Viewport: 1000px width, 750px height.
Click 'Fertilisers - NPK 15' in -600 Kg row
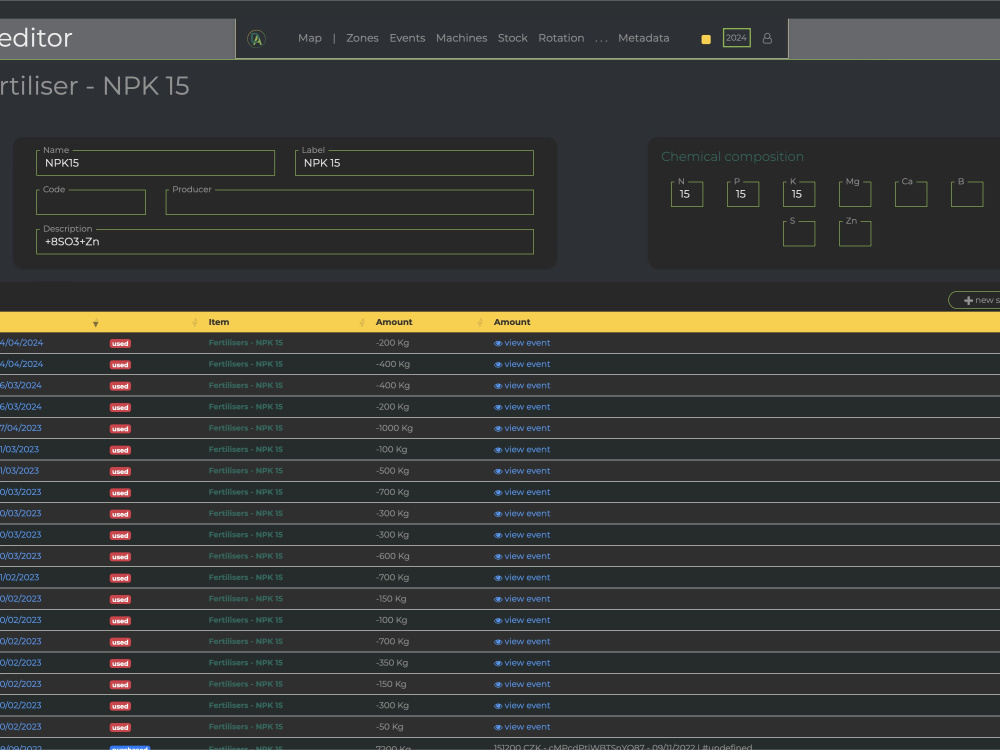tap(246, 556)
